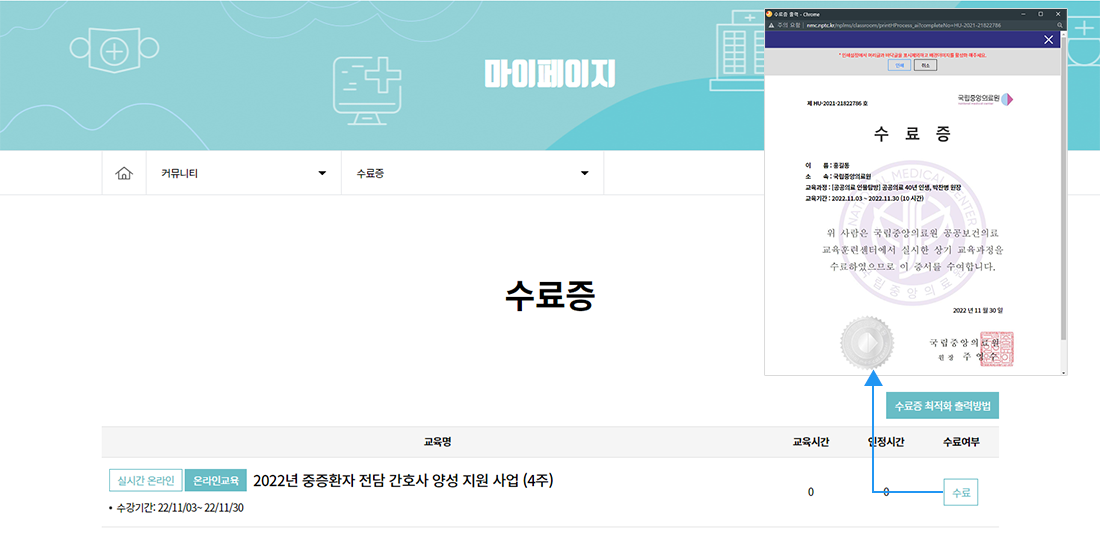This screenshot has width=1100, height=545.
Task: Click the 온라인교육 tag
Action: point(216,480)
